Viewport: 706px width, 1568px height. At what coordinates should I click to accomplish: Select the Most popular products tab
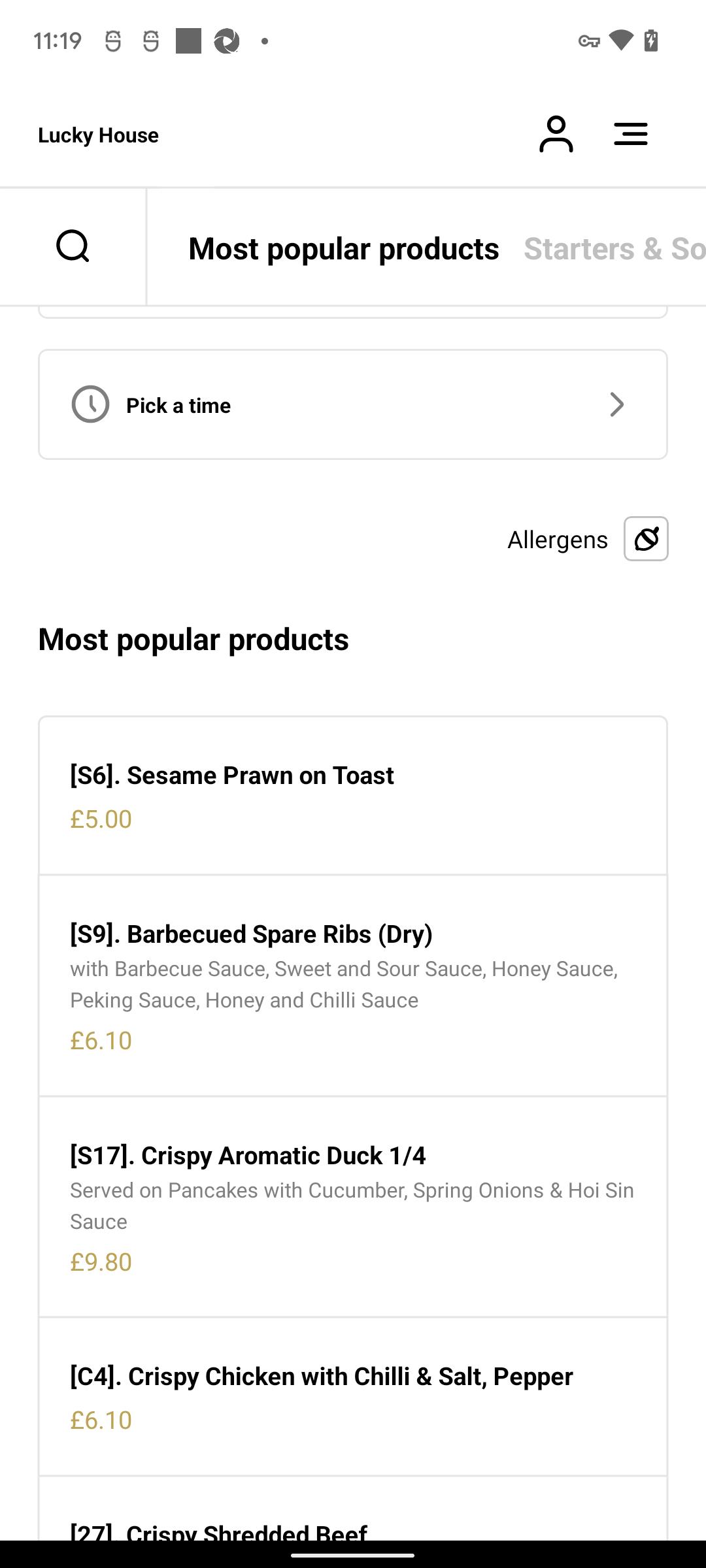coord(344,249)
